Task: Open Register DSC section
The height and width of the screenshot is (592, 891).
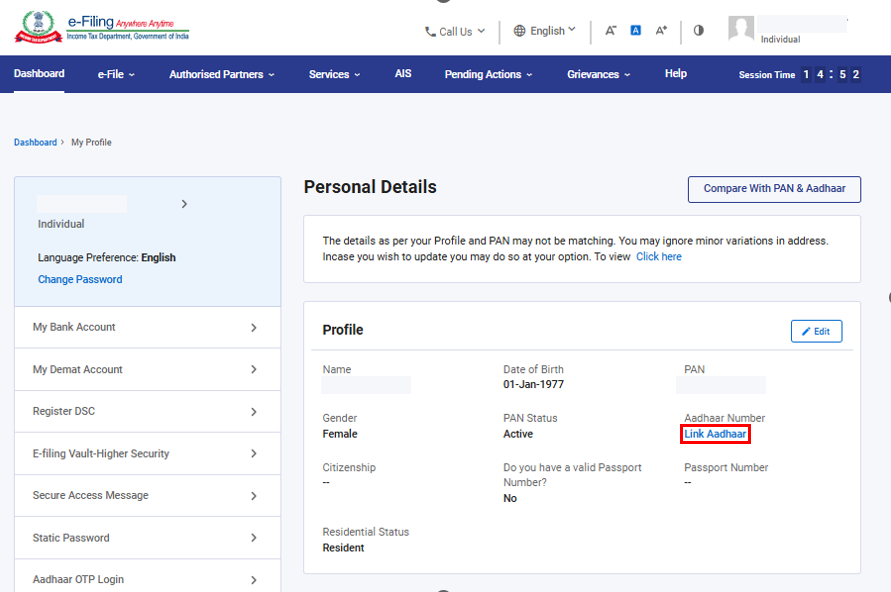Action: (x=148, y=412)
